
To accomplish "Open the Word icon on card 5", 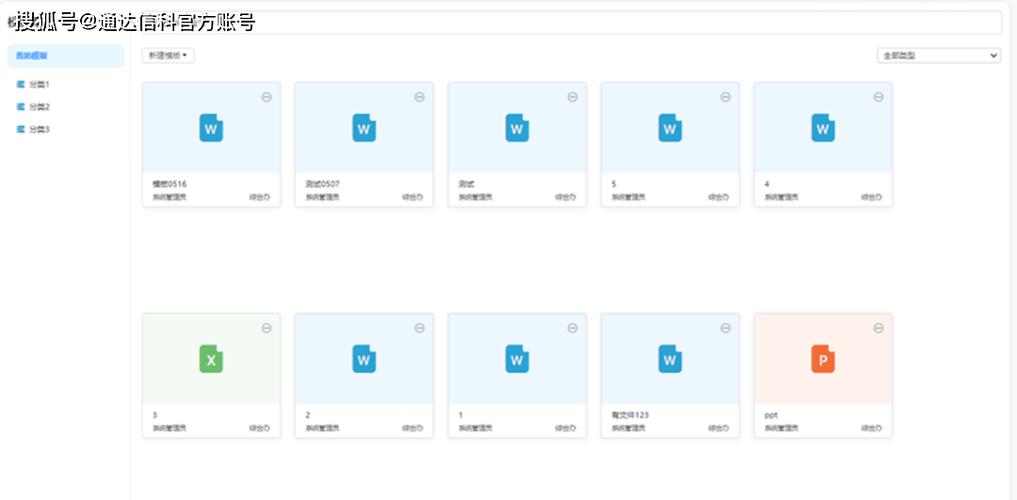I will [670, 128].
